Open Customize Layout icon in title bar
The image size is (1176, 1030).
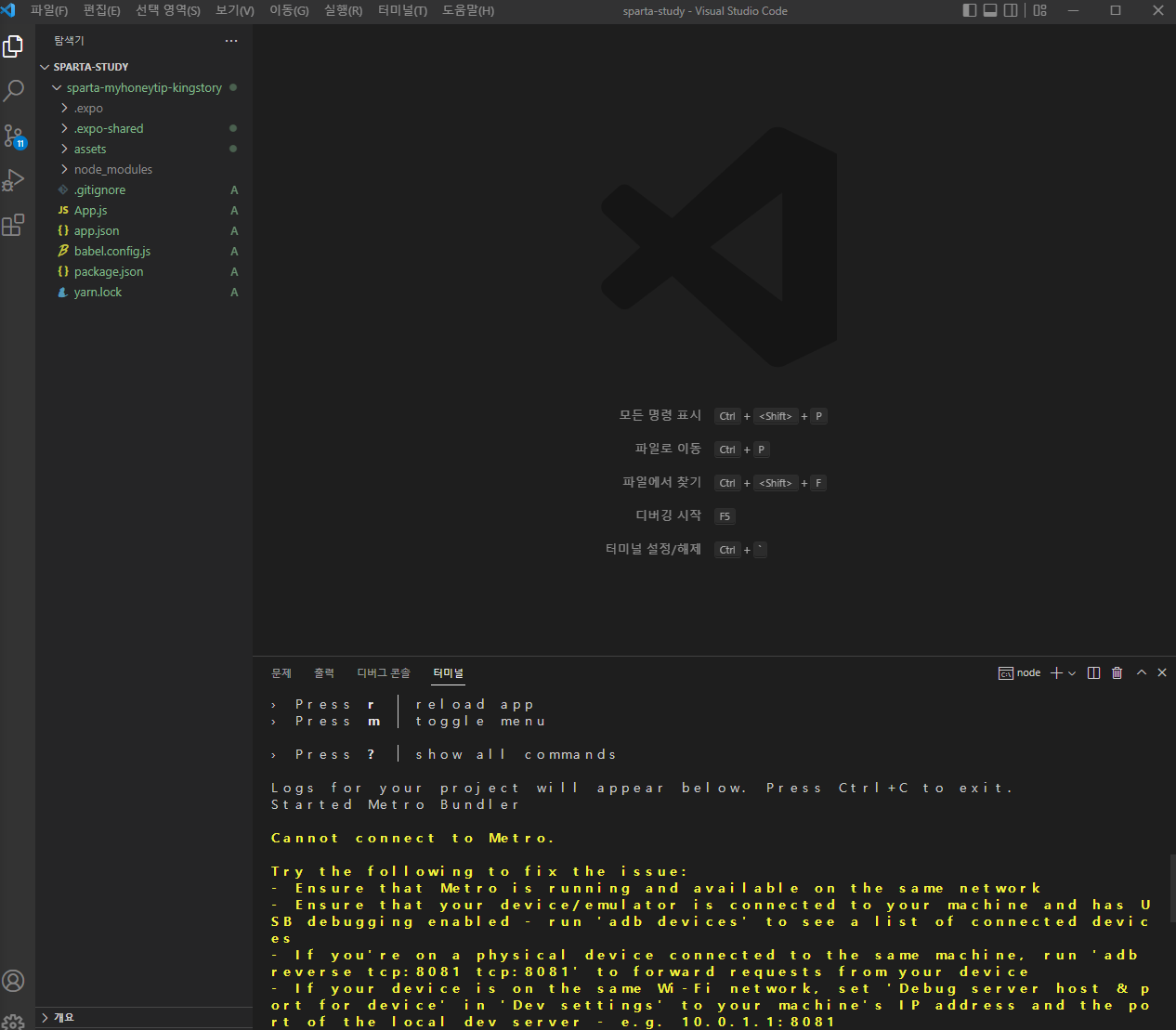point(1040,10)
